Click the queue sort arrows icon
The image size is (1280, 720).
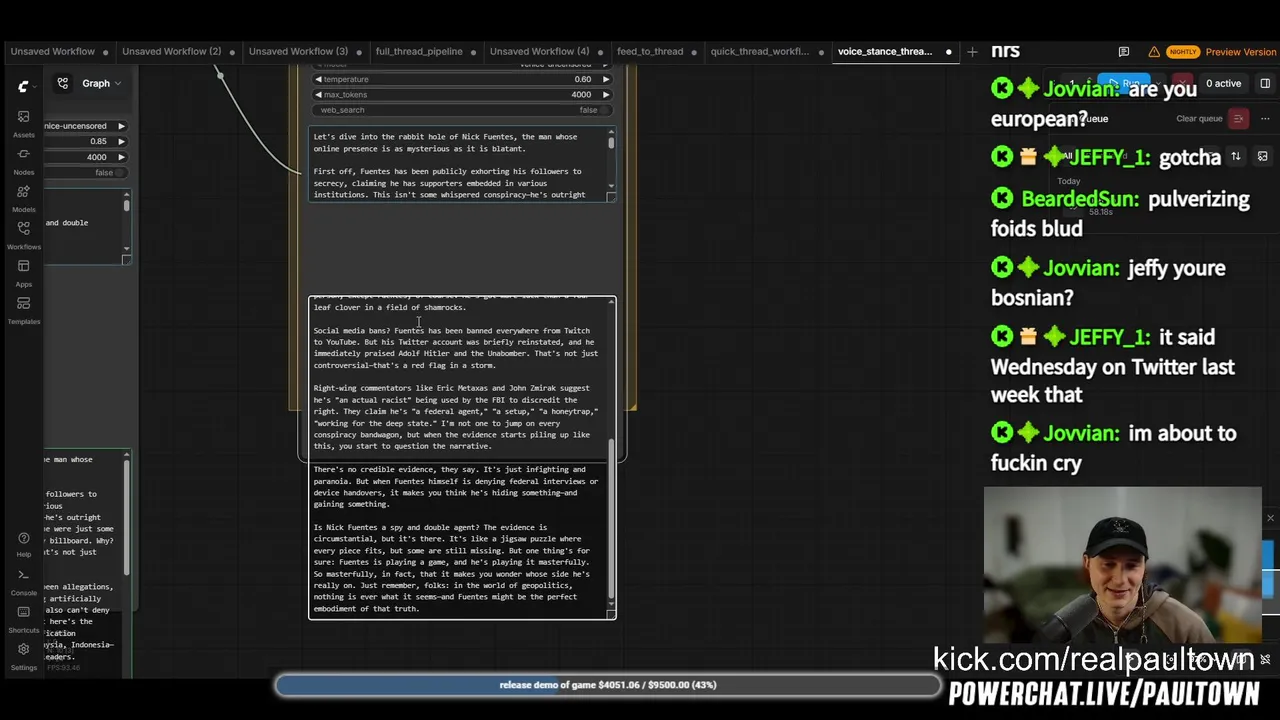(x=1236, y=156)
